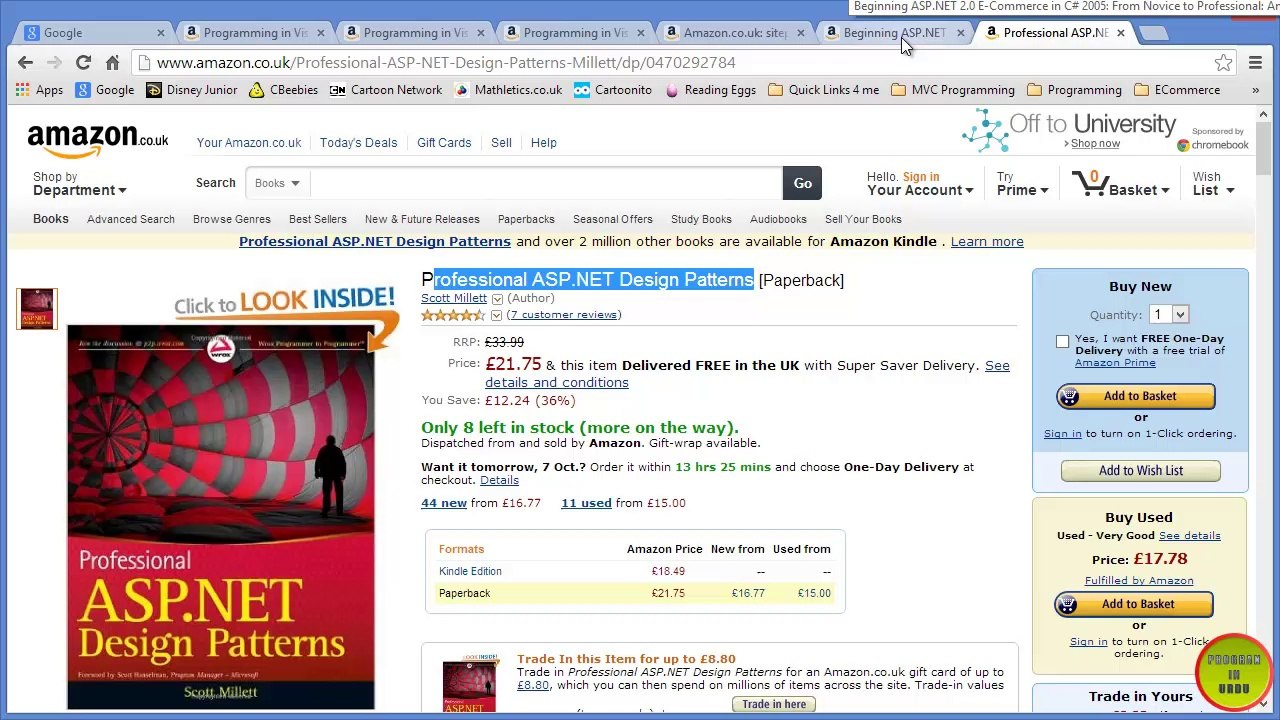The width and height of the screenshot is (1280, 720).
Task: Click the Trade in here button
Action: (774, 704)
